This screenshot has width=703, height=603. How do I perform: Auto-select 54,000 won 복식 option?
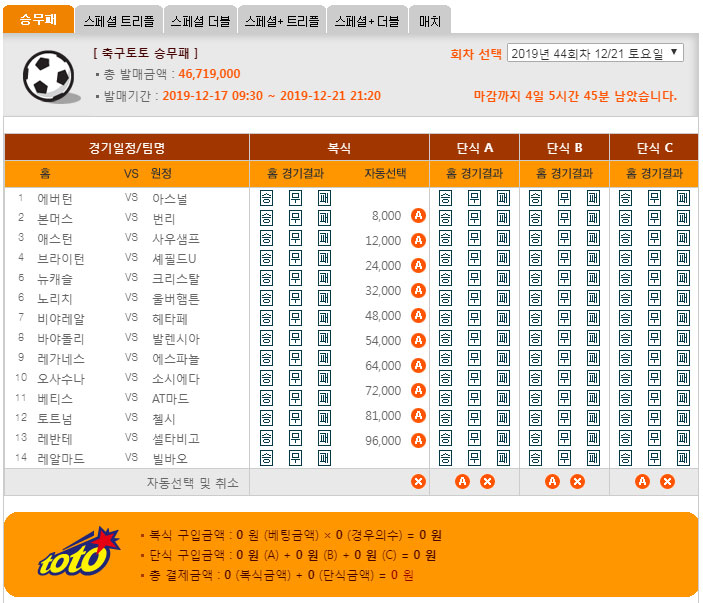tap(418, 341)
